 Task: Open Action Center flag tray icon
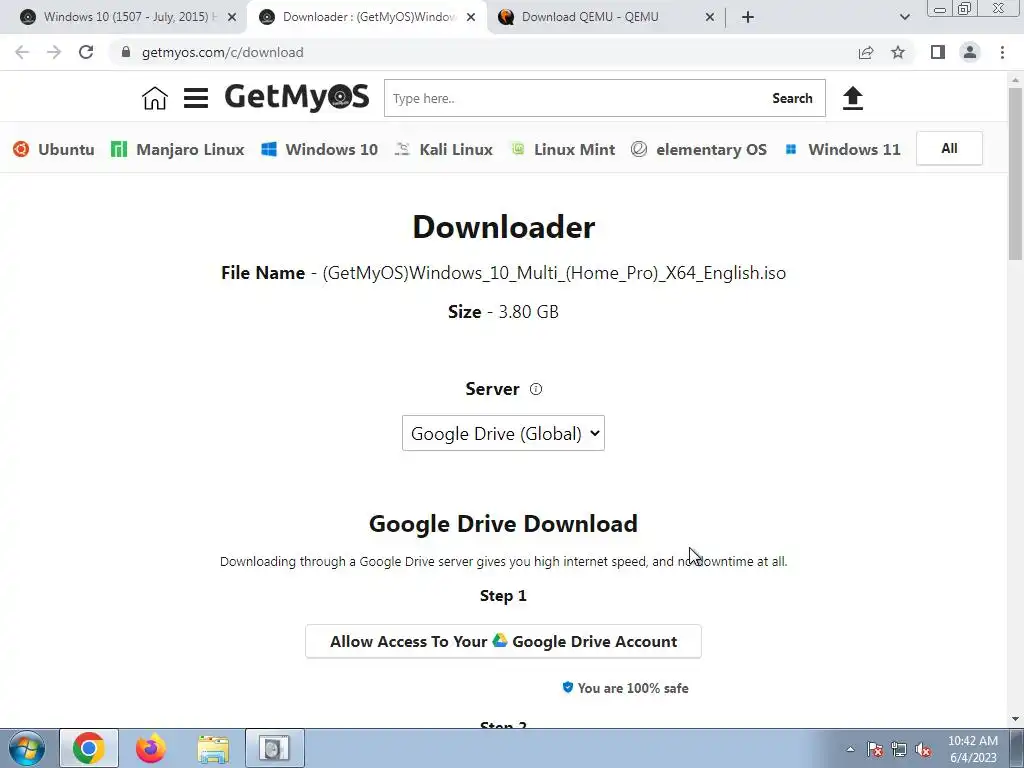coord(875,750)
